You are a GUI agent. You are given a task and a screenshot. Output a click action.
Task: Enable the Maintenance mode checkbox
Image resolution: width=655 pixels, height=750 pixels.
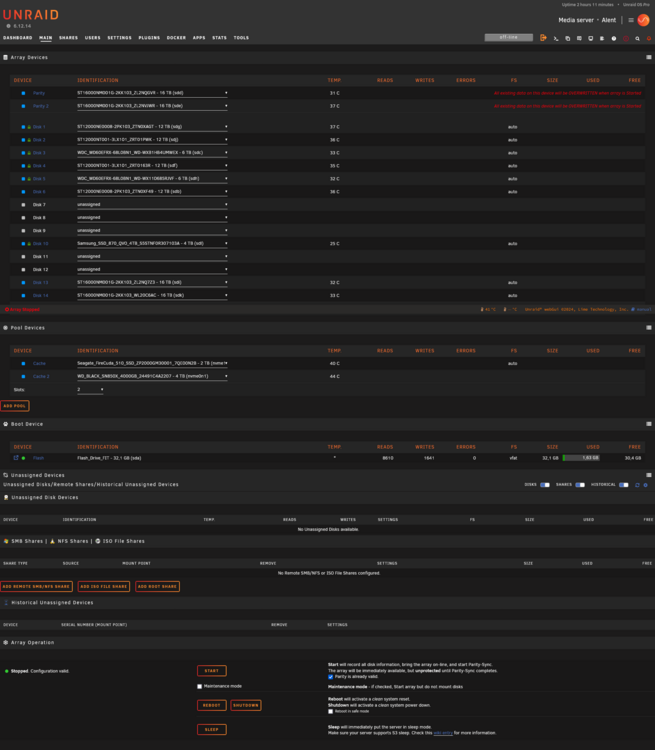coord(200,686)
